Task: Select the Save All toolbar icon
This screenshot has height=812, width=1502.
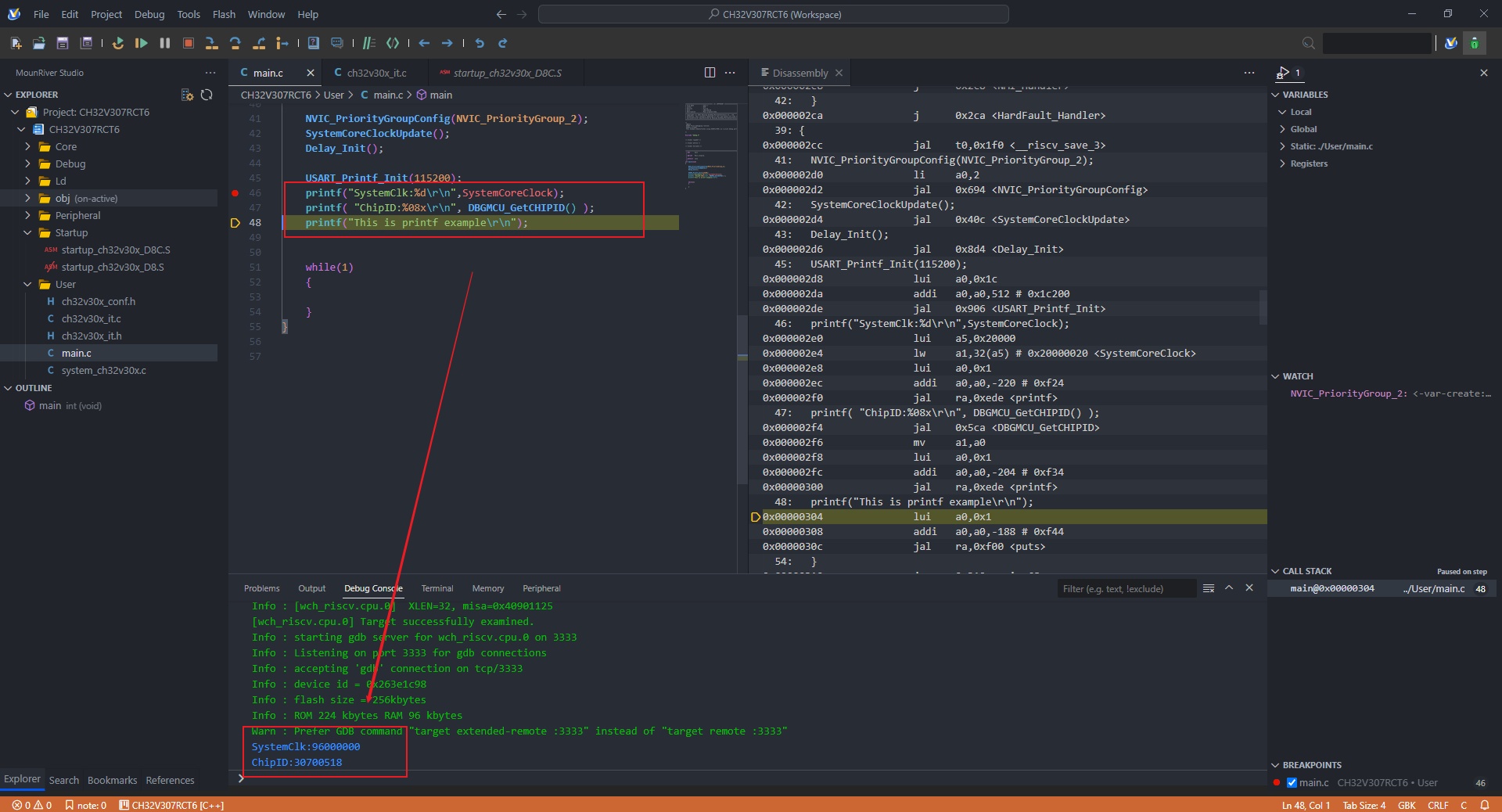Action: (86, 43)
